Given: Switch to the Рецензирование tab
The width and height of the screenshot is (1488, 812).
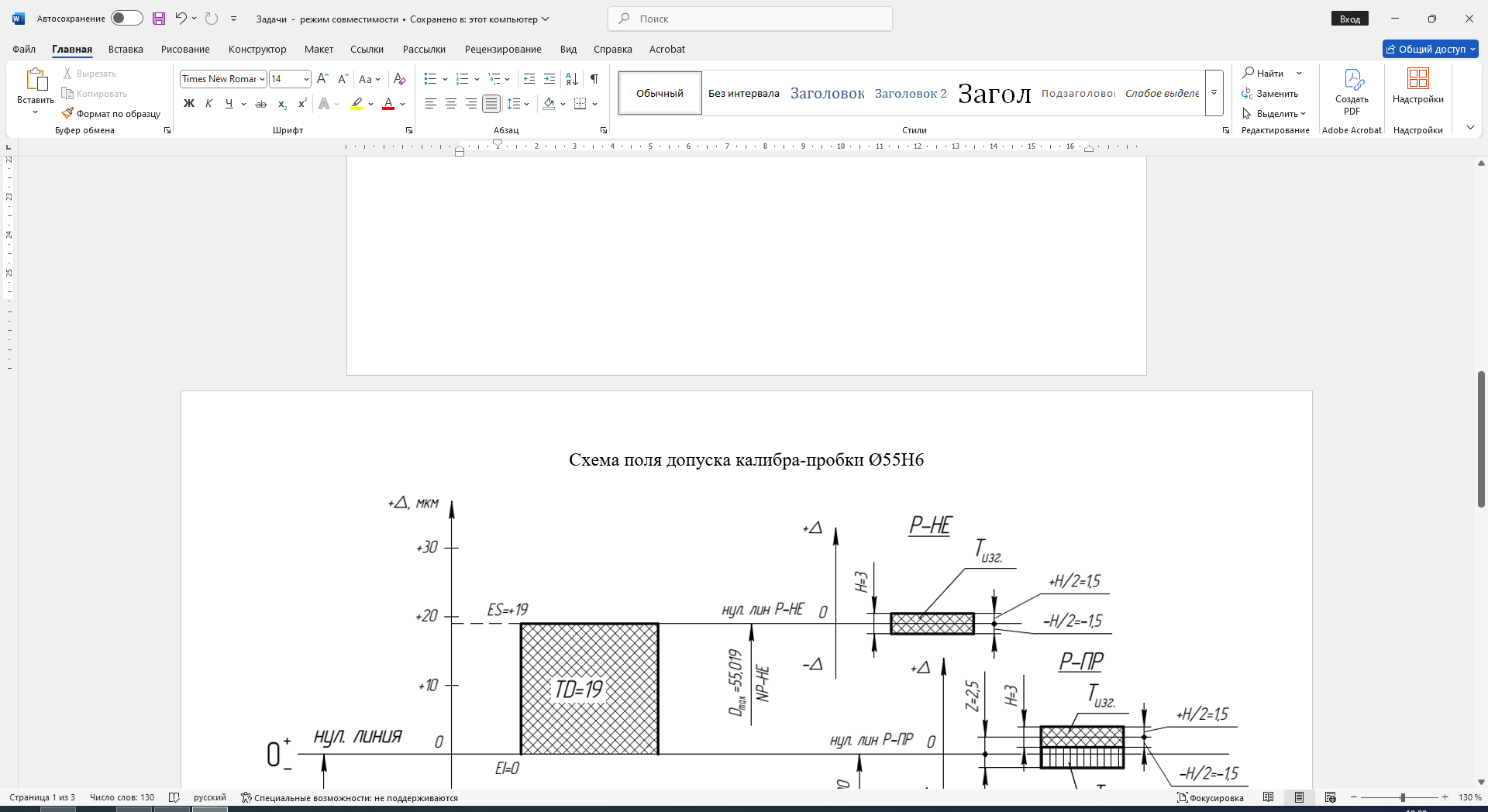Looking at the screenshot, I should coord(503,49).
